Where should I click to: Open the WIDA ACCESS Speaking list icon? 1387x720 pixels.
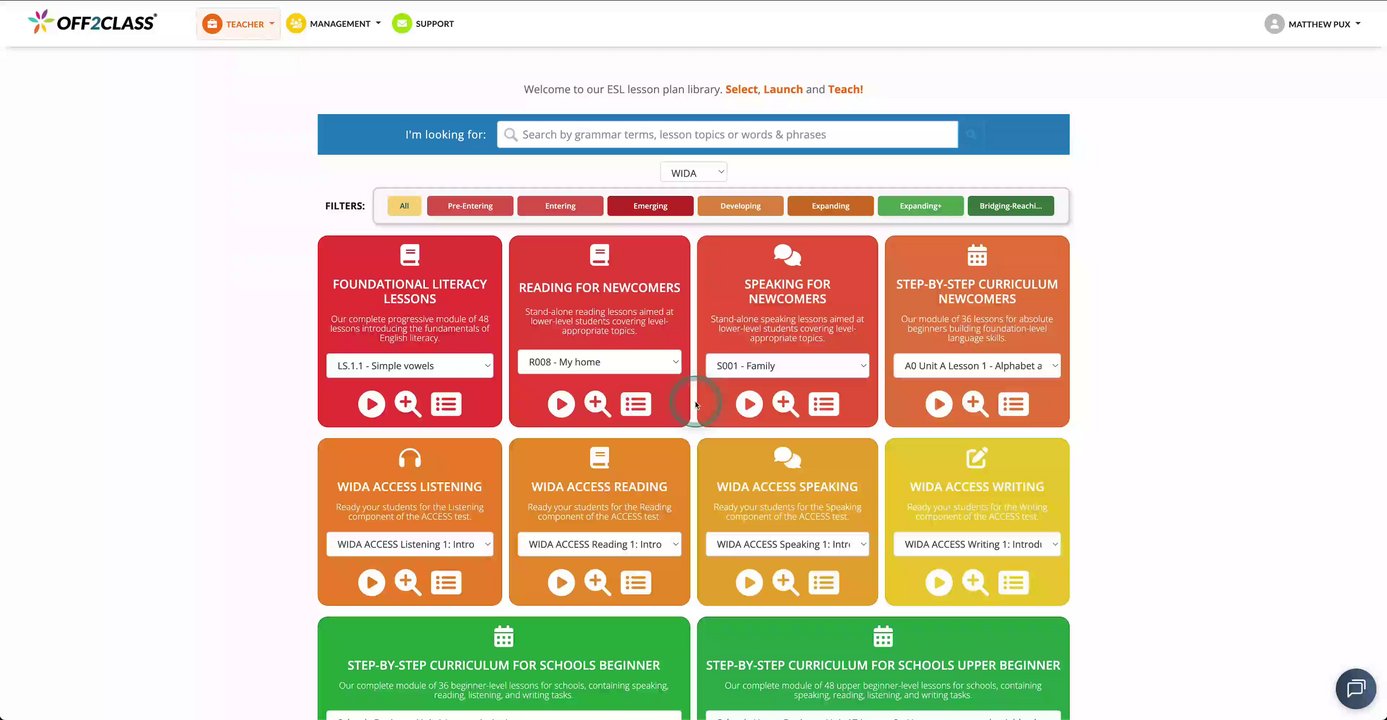click(824, 582)
